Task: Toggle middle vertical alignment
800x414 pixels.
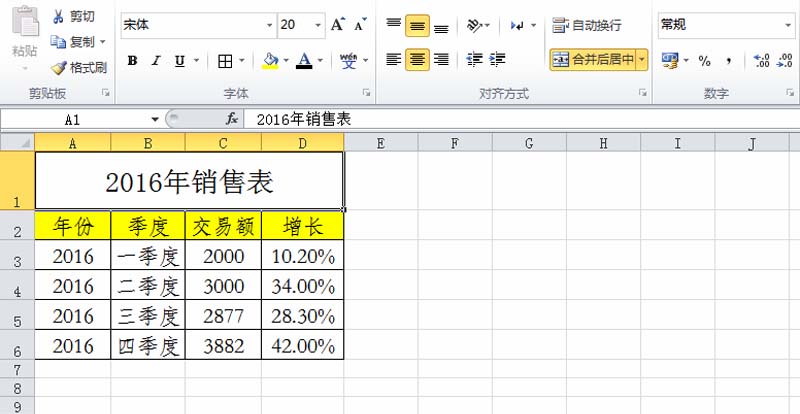Action: [417, 26]
